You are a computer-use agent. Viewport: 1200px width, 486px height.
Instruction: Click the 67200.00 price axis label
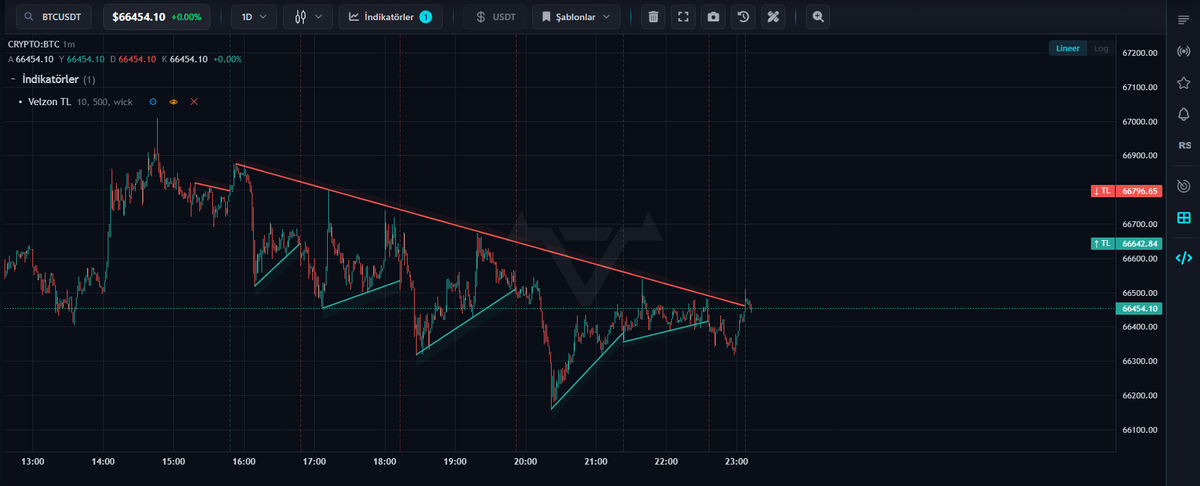coord(1139,53)
